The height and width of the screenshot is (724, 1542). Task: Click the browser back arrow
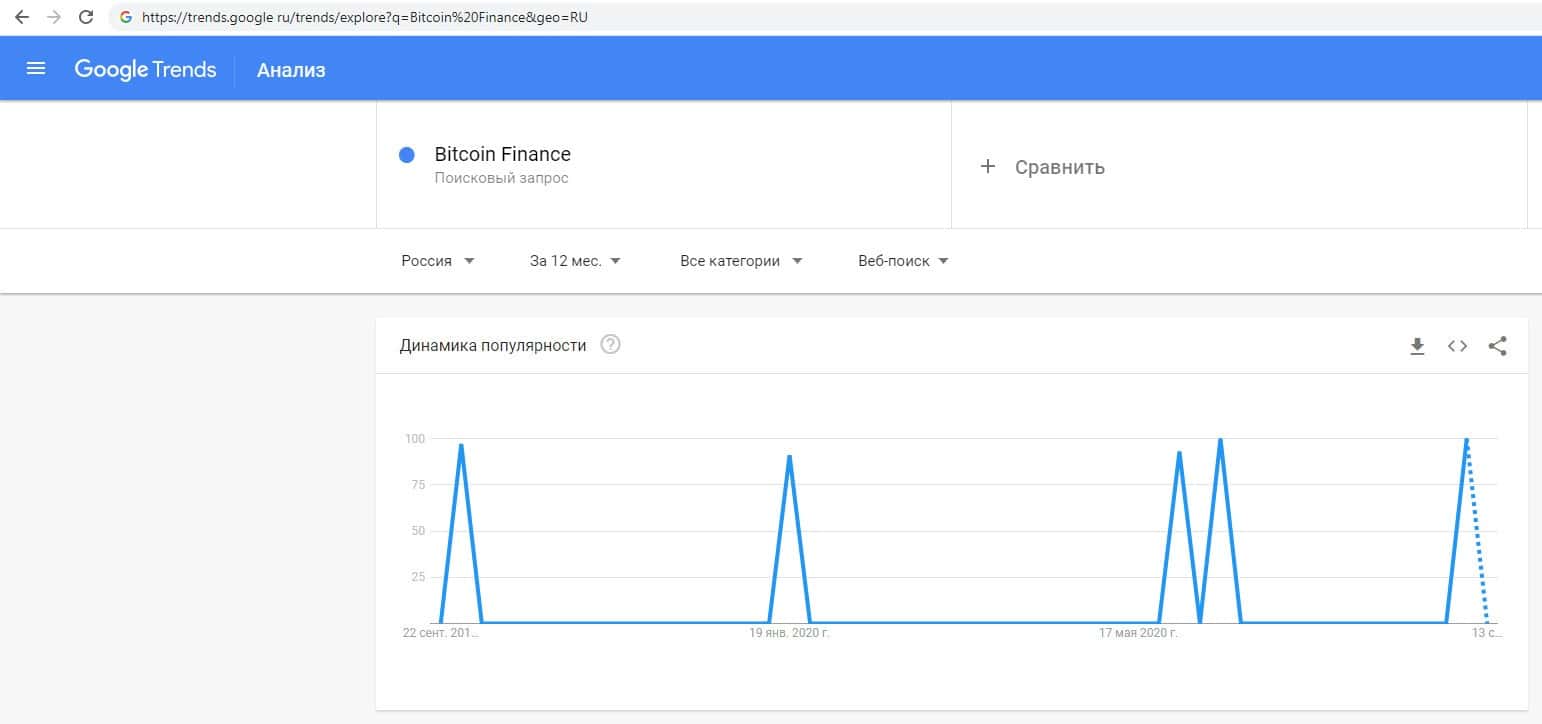[x=22, y=17]
